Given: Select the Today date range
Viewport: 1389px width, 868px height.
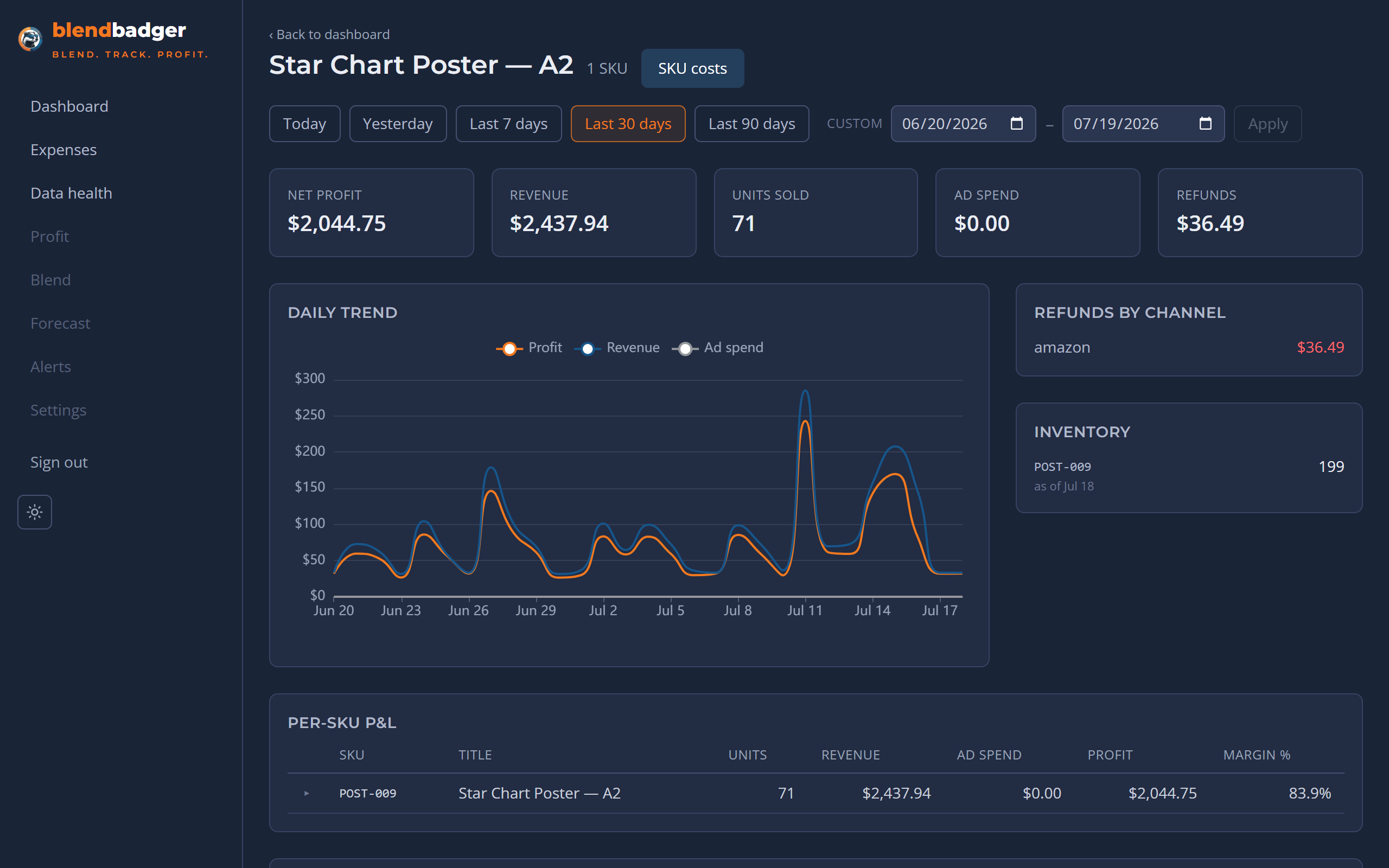Looking at the screenshot, I should 305,124.
